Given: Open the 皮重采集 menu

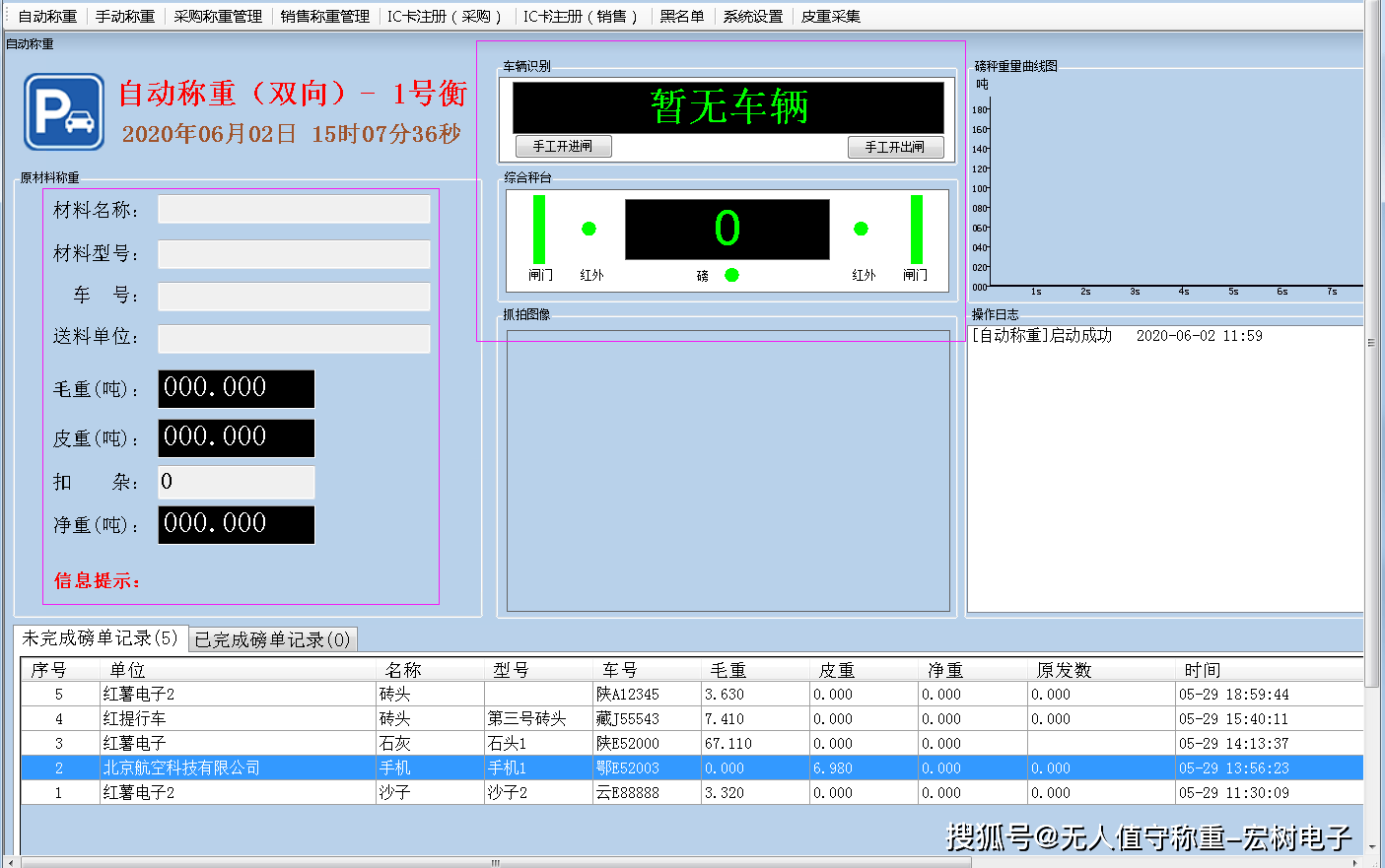Looking at the screenshot, I should 830,16.
